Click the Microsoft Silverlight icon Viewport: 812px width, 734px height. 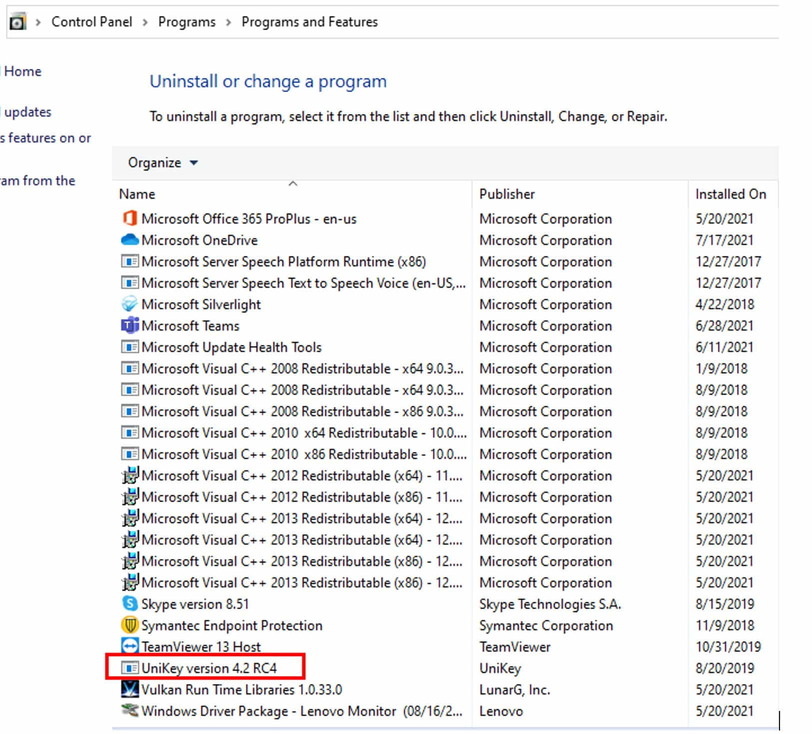click(x=129, y=304)
